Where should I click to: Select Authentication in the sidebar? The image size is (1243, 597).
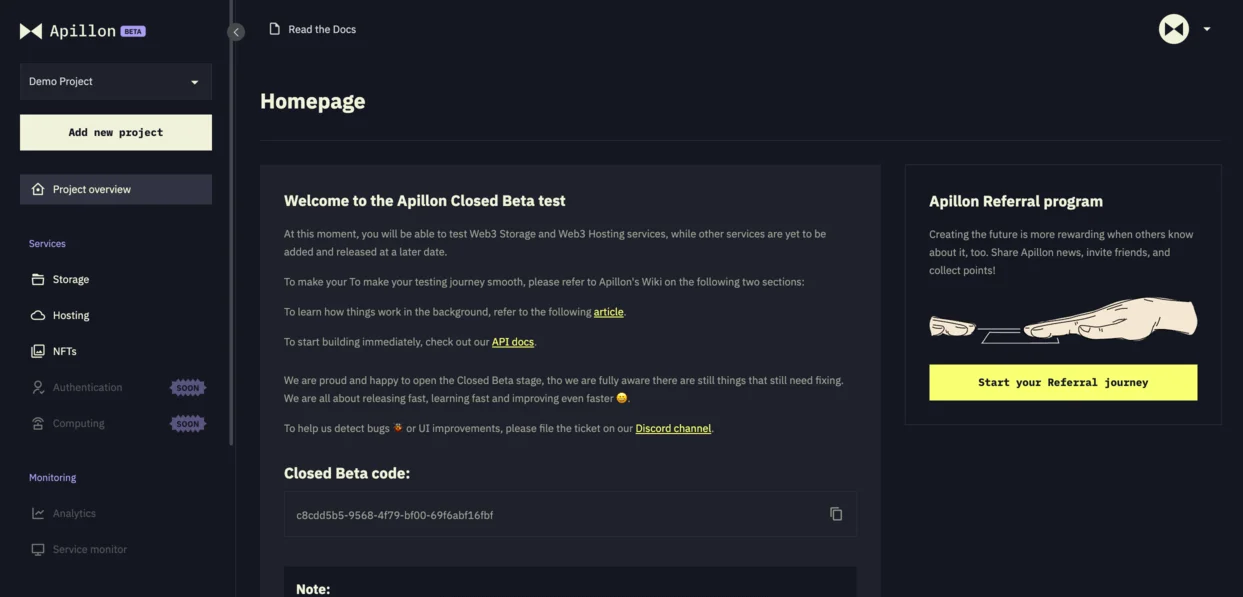[87, 387]
